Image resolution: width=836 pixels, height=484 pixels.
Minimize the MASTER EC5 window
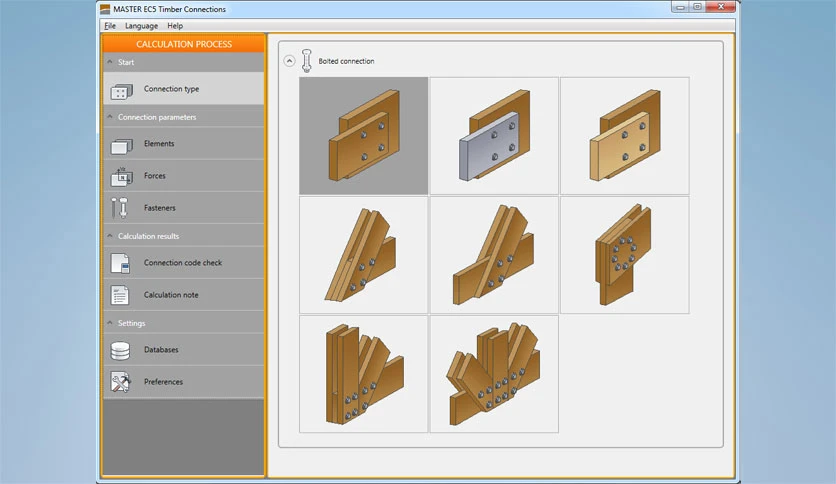(x=680, y=7)
